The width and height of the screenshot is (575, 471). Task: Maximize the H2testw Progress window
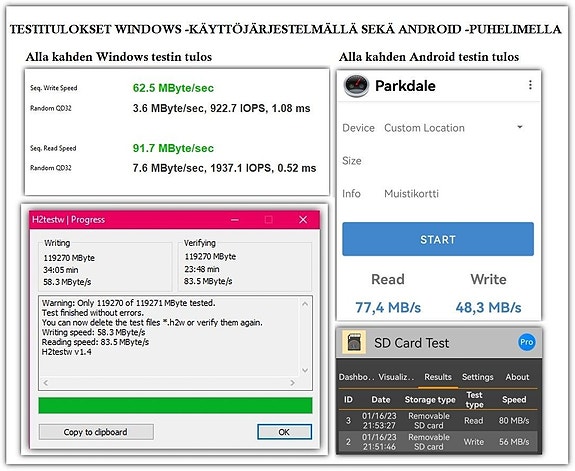click(x=268, y=220)
